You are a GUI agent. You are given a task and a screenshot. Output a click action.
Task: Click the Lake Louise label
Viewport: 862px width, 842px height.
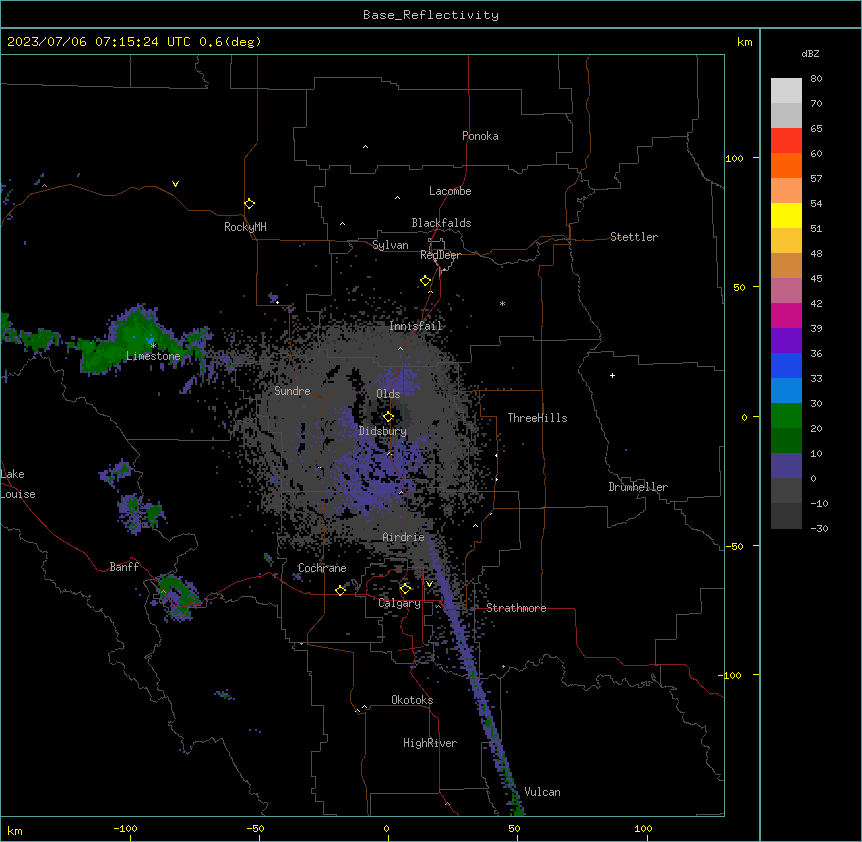pyautogui.click(x=18, y=484)
